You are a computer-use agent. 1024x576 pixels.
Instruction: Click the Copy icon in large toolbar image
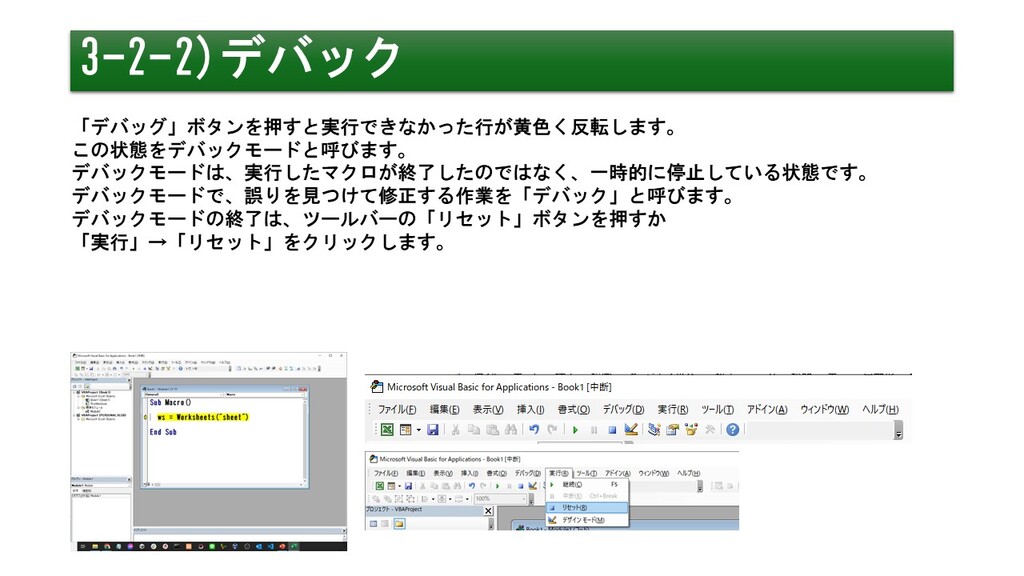click(474, 429)
